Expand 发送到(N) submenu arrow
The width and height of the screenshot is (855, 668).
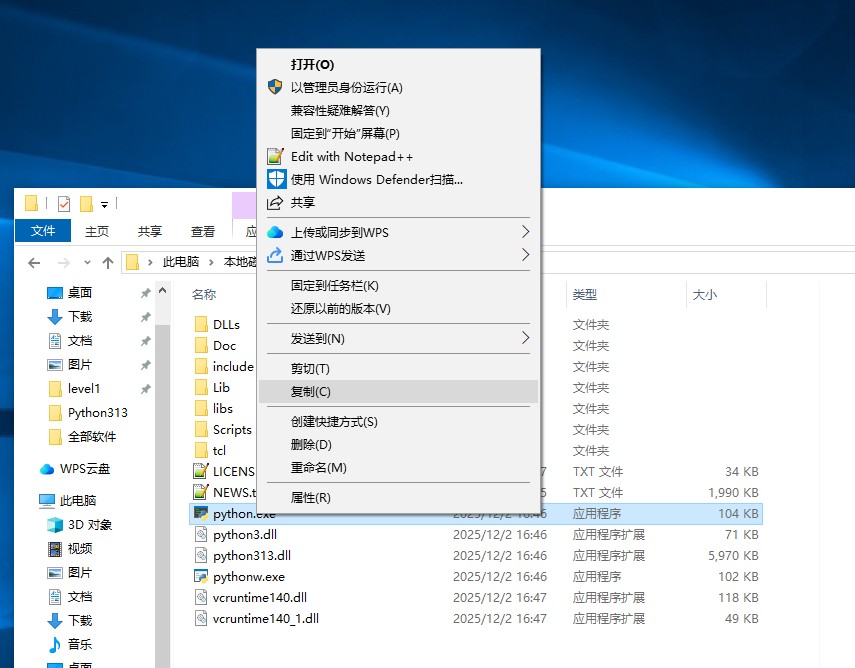pyautogui.click(x=525, y=338)
